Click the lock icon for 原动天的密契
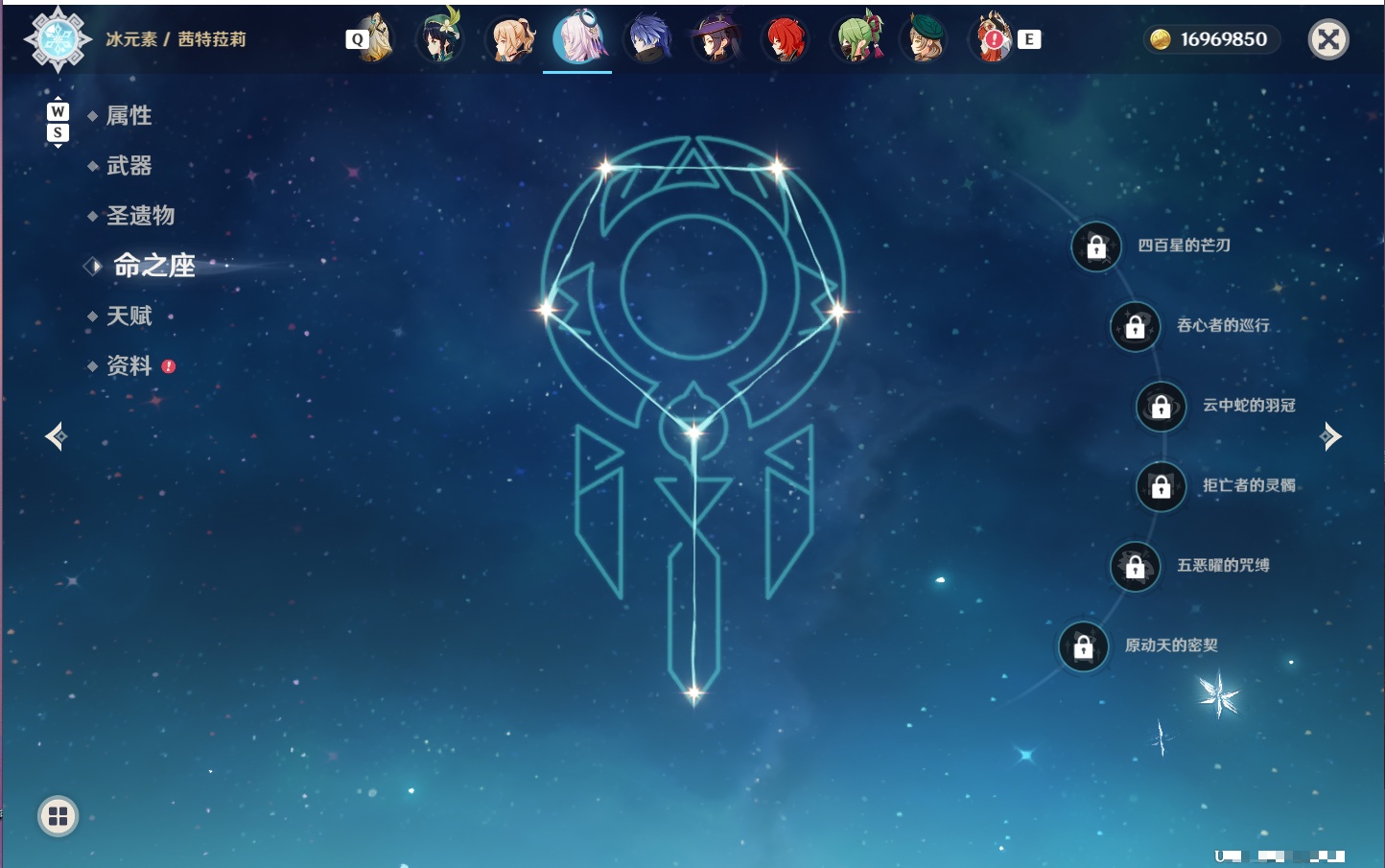Image resolution: width=1385 pixels, height=868 pixels. coord(1084,646)
